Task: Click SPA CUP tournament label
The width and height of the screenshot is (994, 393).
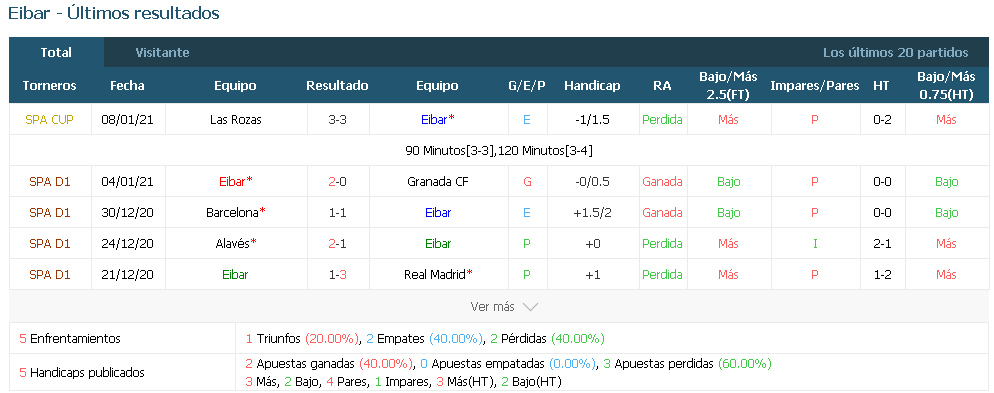Action: 49,119
